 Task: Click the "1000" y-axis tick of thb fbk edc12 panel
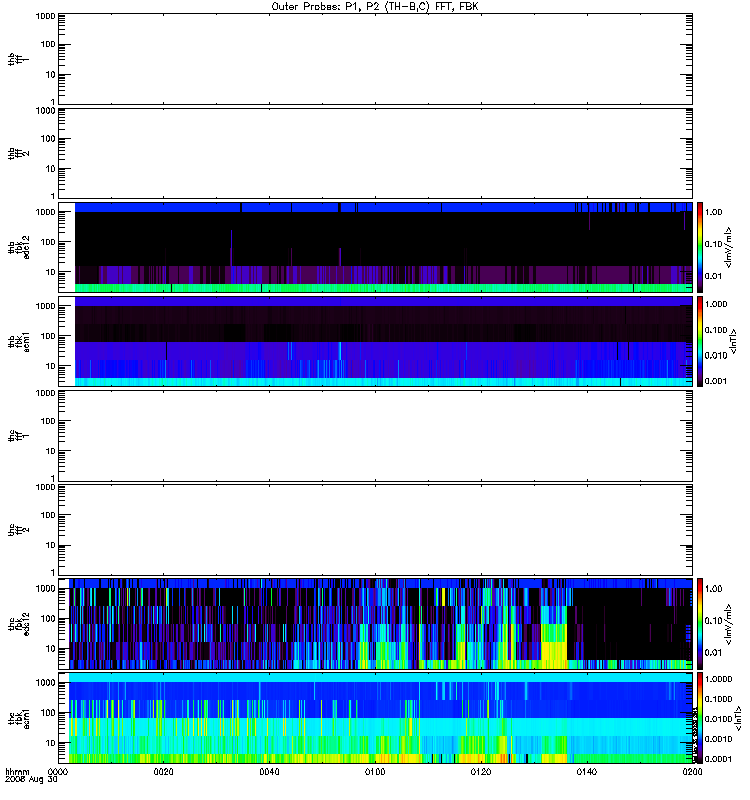point(45,212)
